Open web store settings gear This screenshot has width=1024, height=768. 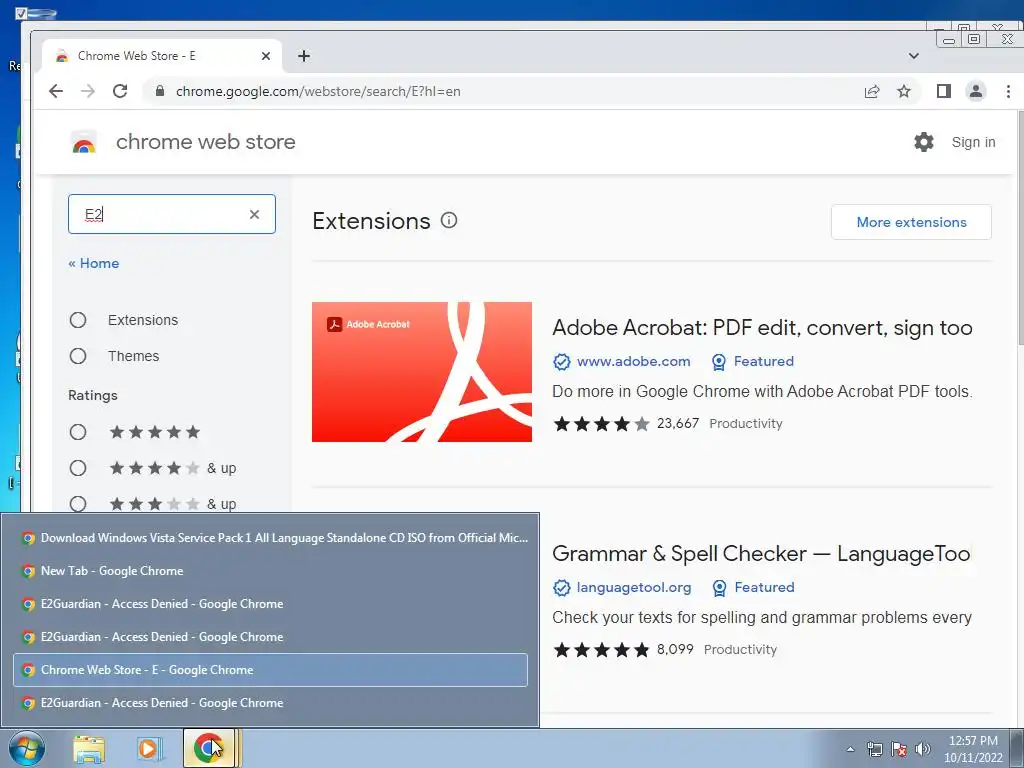[923, 142]
